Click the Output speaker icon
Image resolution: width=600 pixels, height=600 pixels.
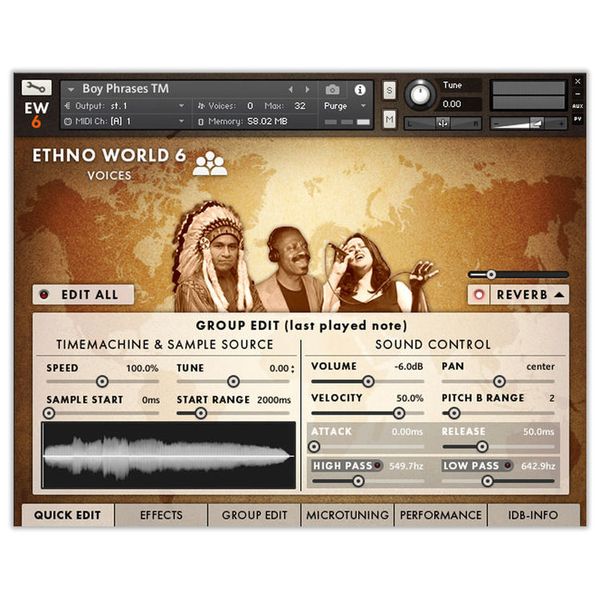tap(68, 106)
